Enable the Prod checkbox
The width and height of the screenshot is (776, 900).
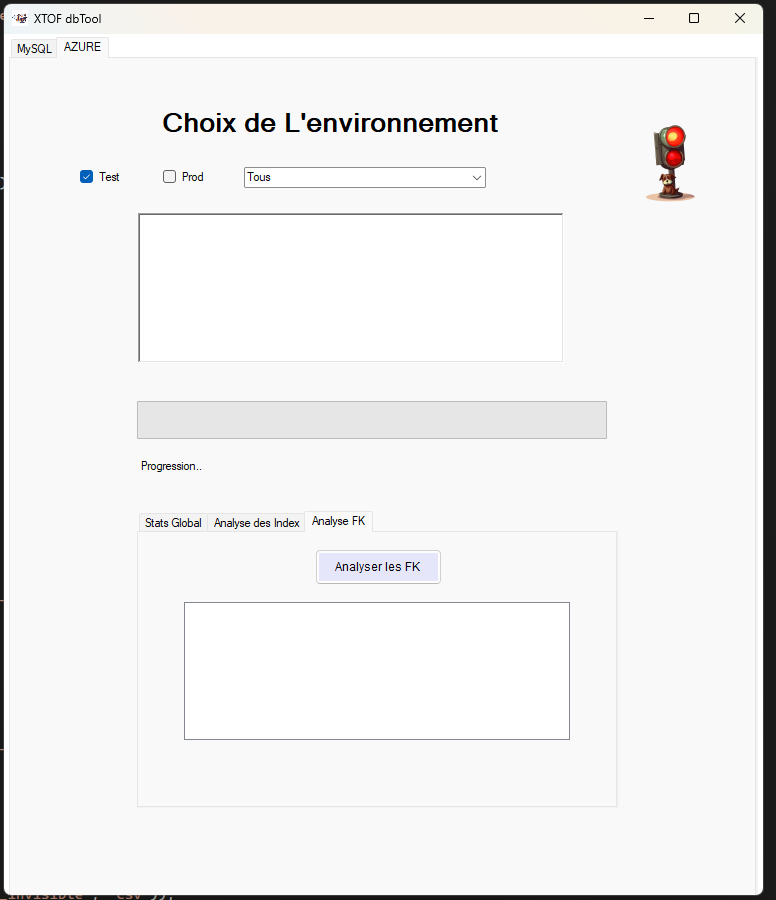[x=169, y=177]
